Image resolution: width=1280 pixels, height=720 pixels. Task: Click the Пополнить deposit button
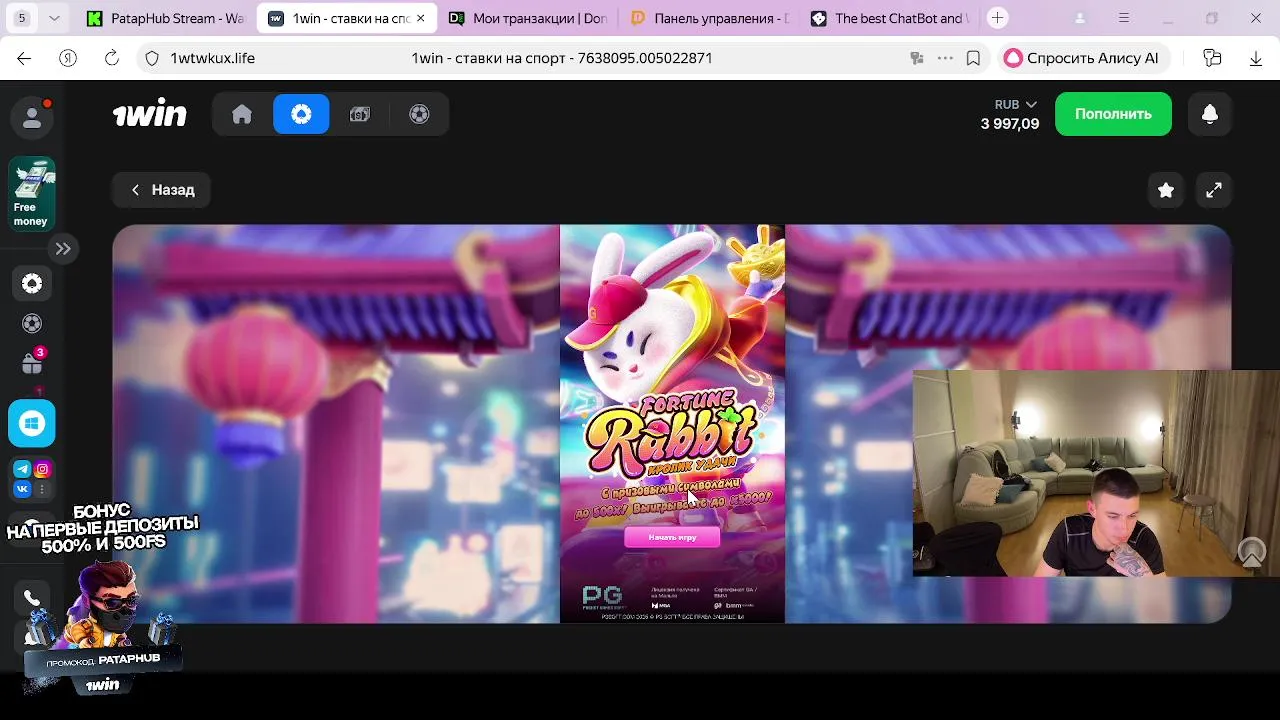[1113, 114]
